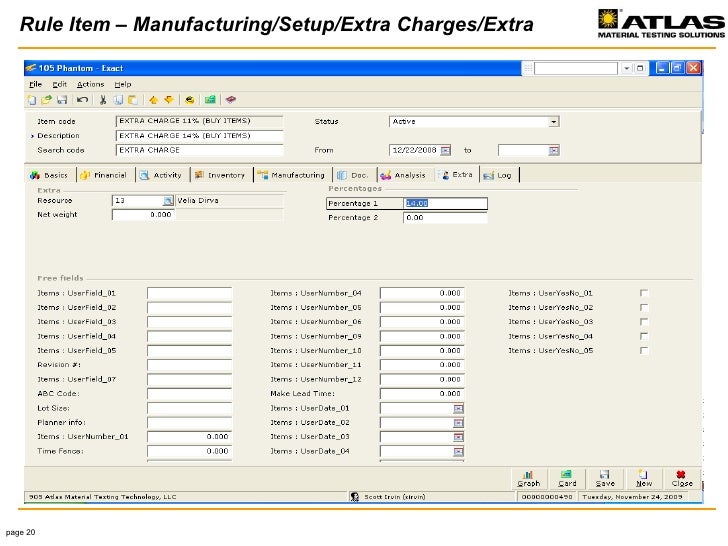Click the ABC Code input field
Image resolution: width=728 pixels, height=546 pixels.
tap(189, 394)
